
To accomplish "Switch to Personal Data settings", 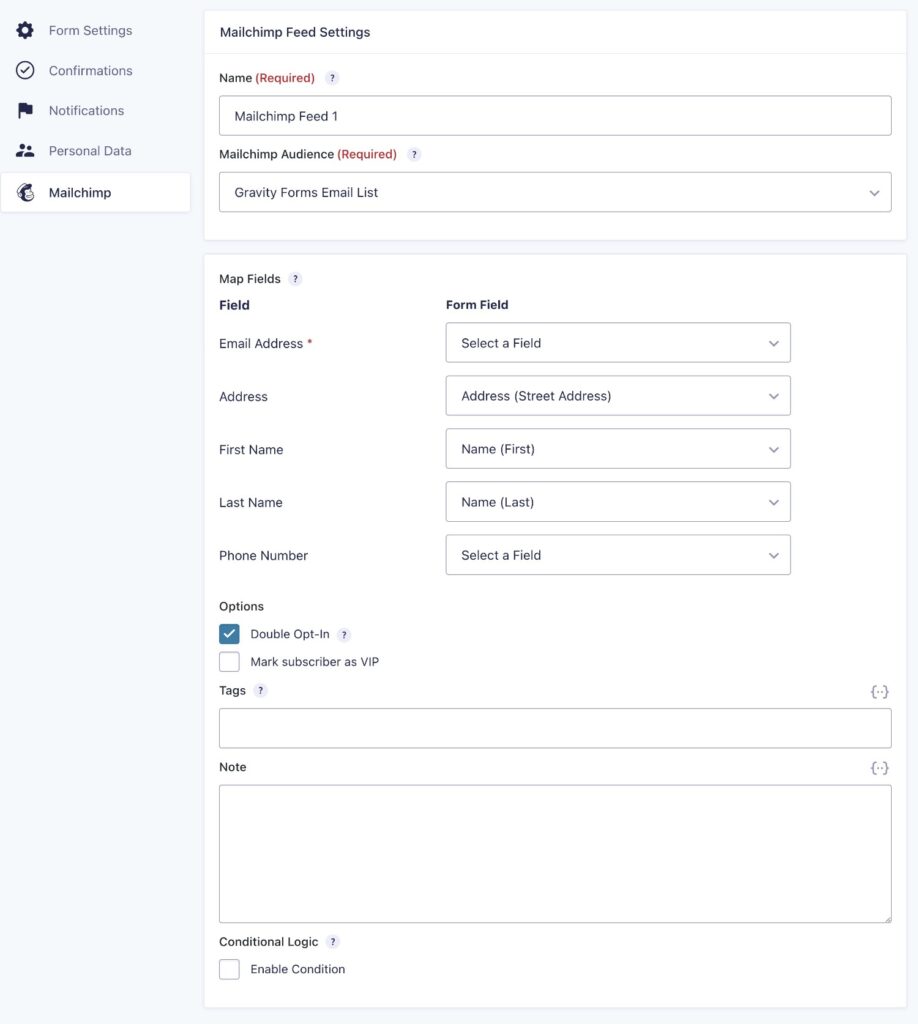I will [90, 151].
